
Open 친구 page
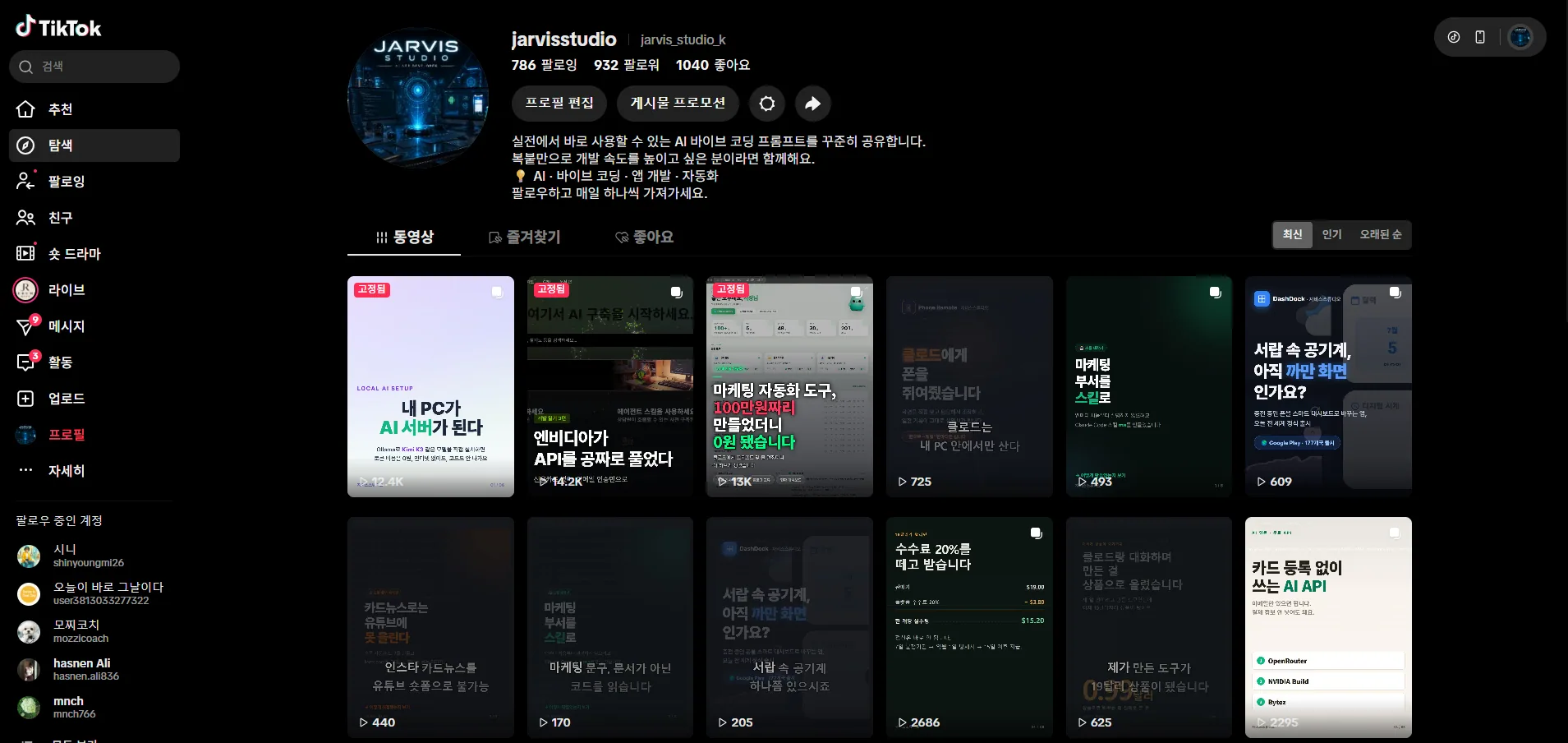(94, 218)
